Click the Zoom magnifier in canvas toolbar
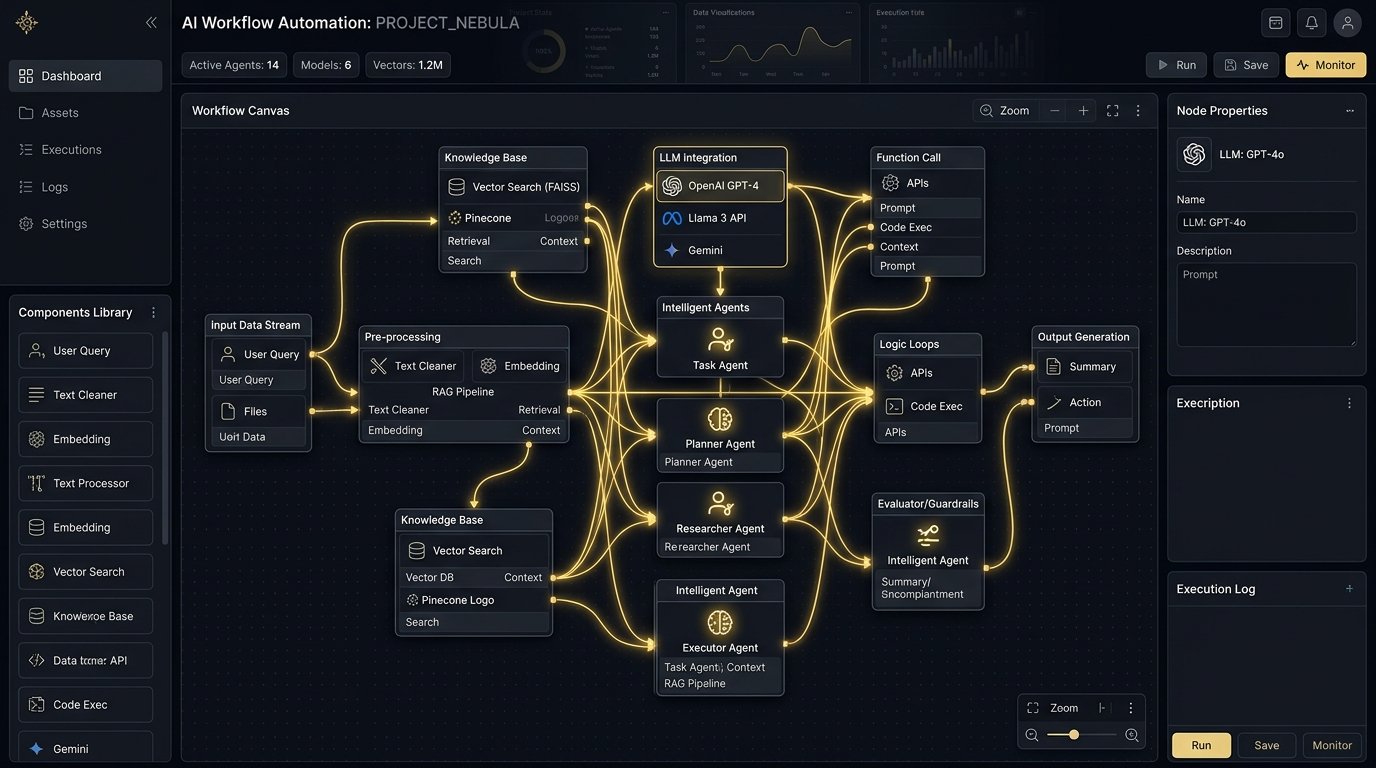 986,111
